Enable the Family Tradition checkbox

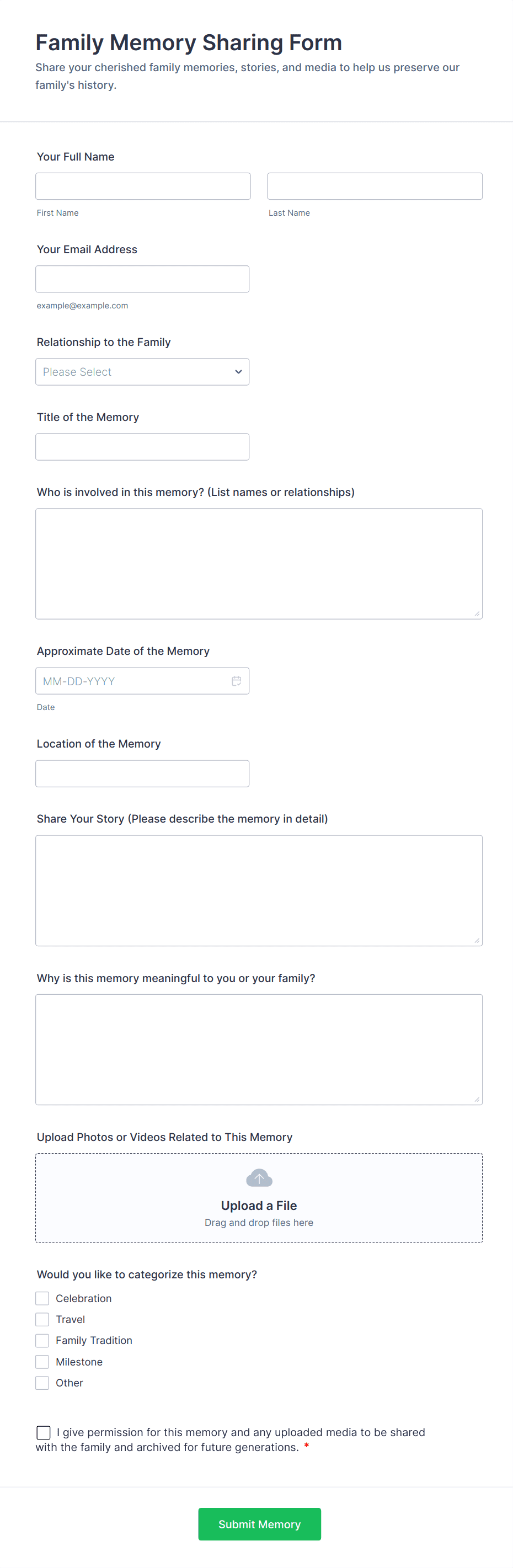tap(42, 1340)
